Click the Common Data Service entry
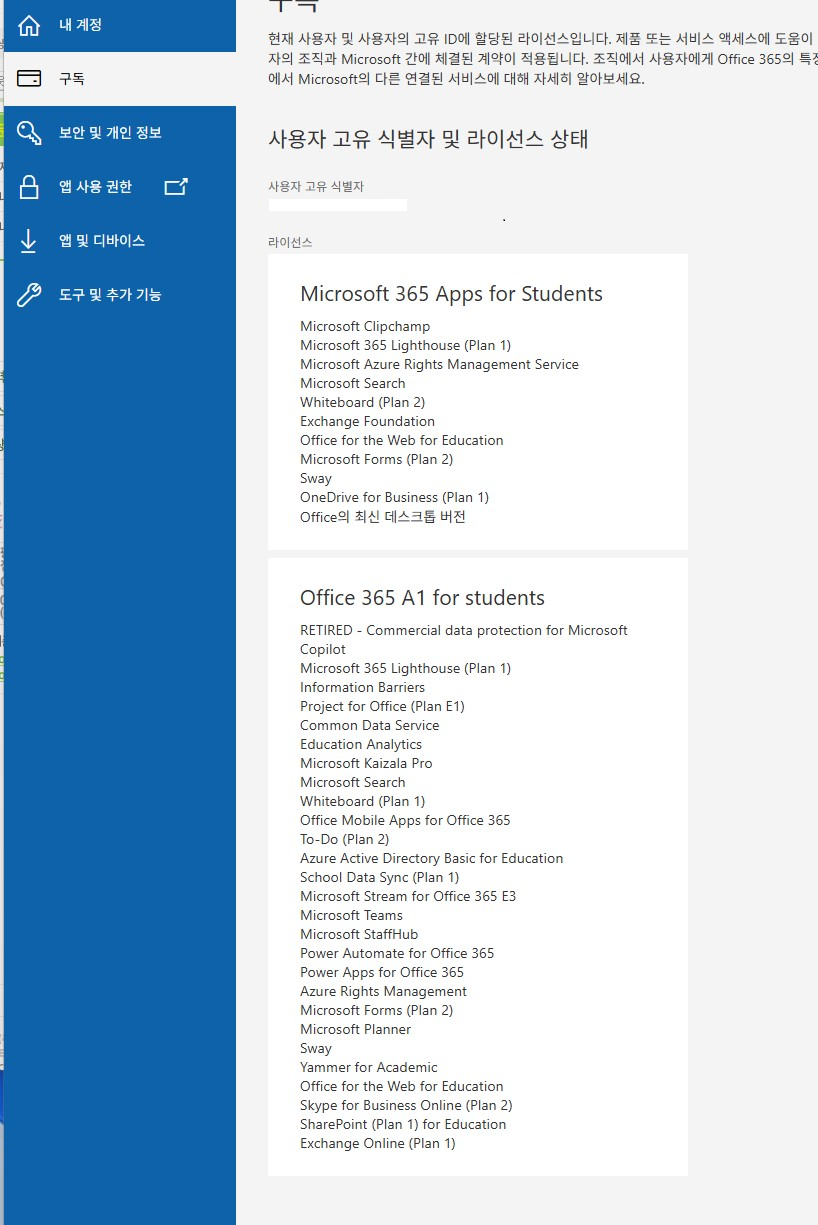This screenshot has width=818, height=1225. pyautogui.click(x=369, y=725)
